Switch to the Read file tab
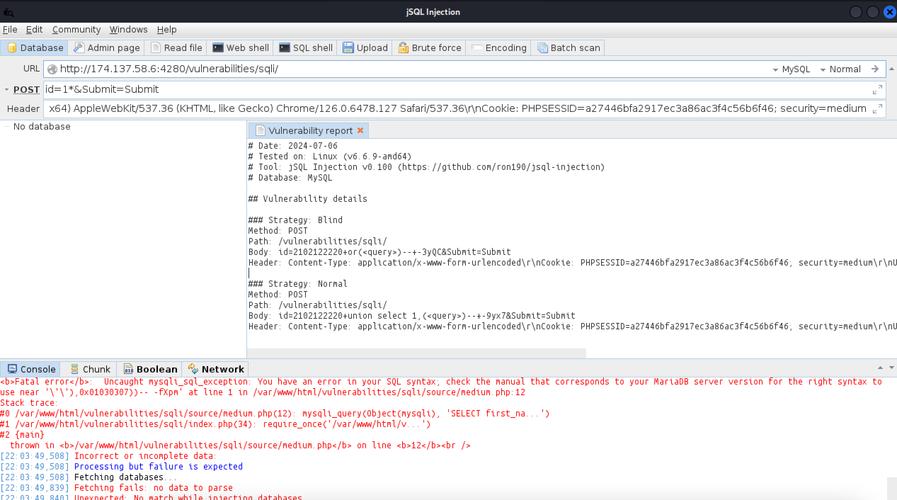This screenshot has height=500, width=897. [x=176, y=48]
